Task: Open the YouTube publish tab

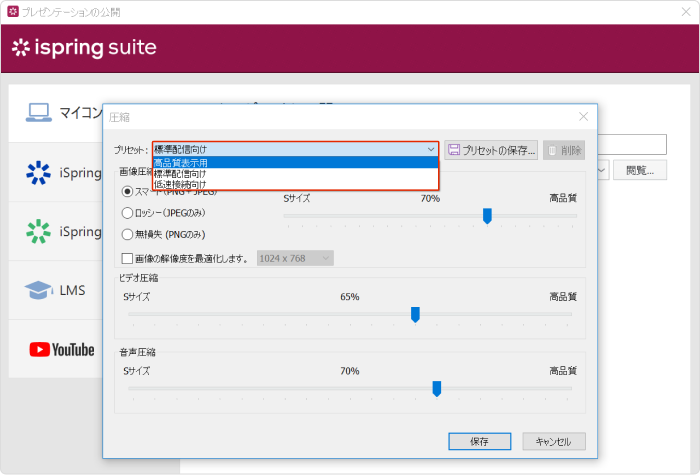Action: pyautogui.click(x=56, y=350)
